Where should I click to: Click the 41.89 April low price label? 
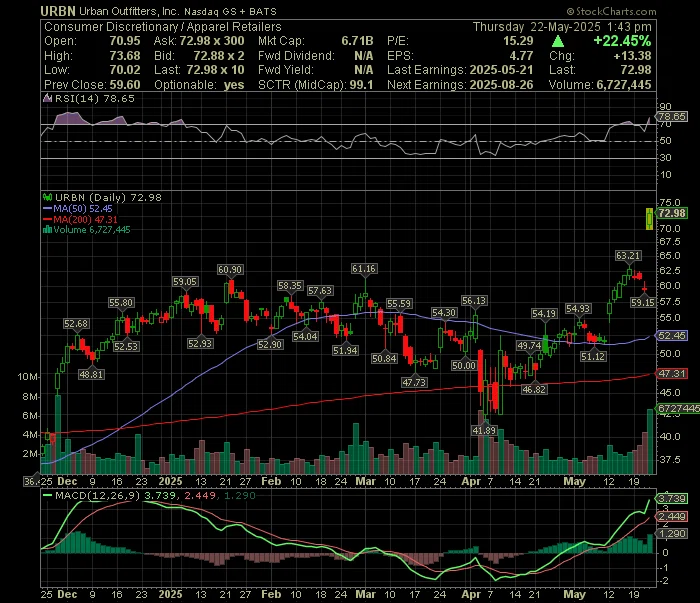point(484,430)
